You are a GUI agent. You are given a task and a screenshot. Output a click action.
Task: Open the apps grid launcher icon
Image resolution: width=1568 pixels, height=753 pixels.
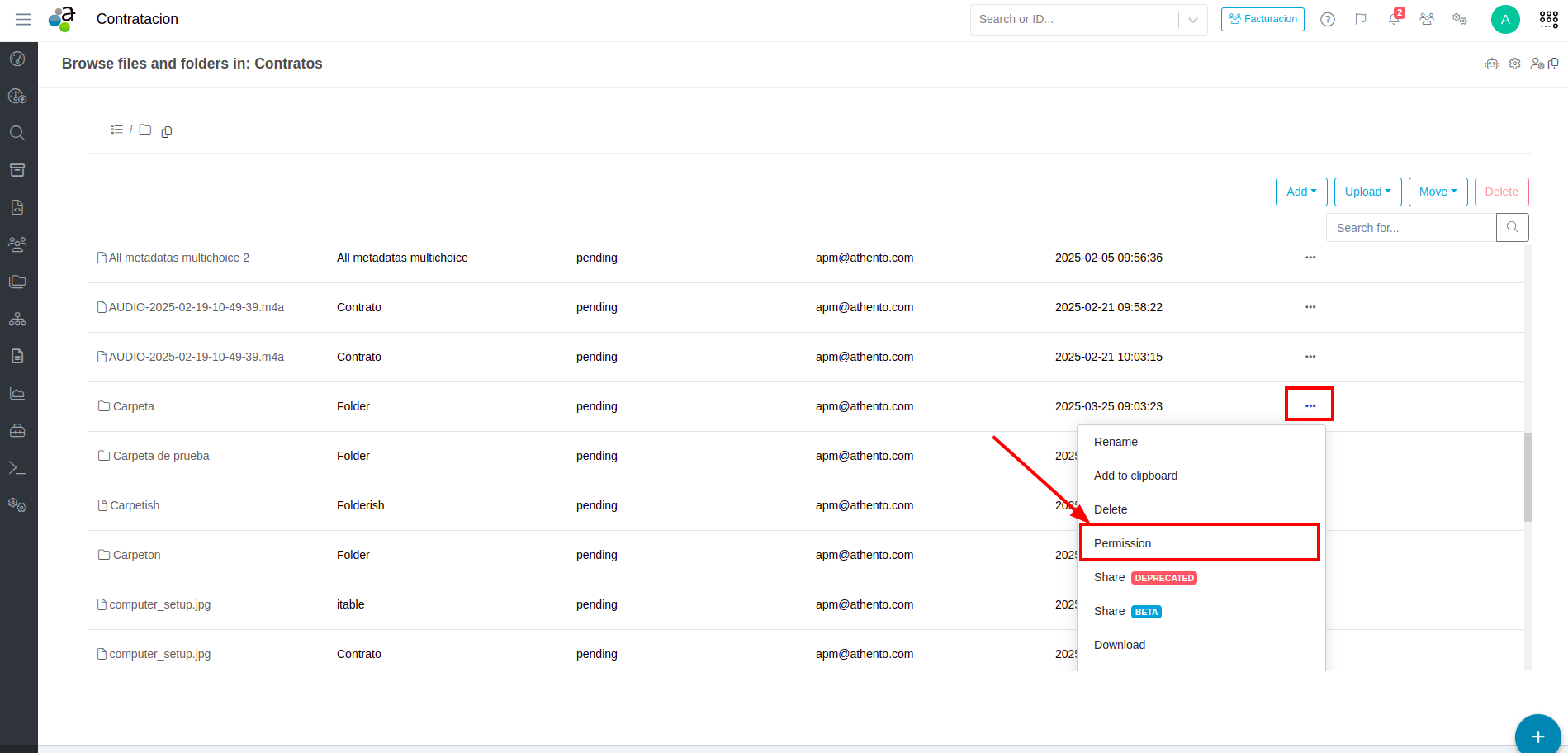(x=1549, y=19)
